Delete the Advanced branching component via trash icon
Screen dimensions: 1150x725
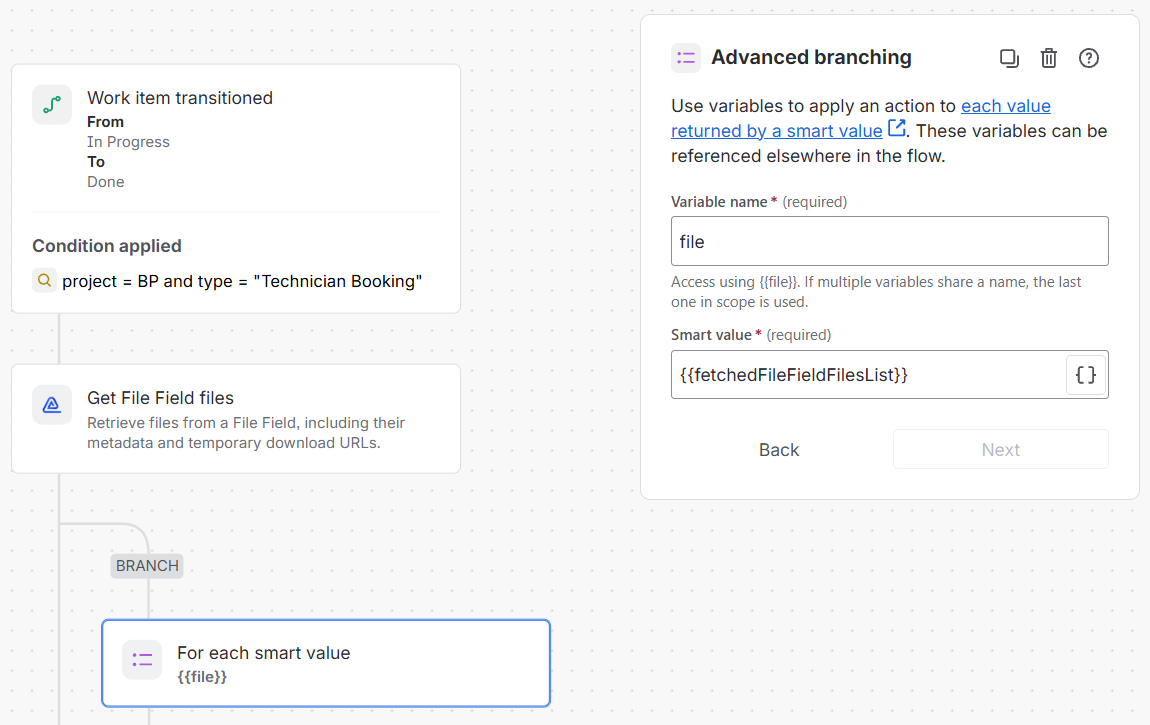(1049, 58)
